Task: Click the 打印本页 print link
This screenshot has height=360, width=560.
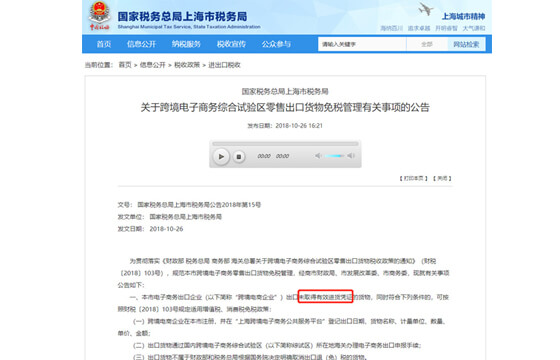Action: pyautogui.click(x=413, y=178)
